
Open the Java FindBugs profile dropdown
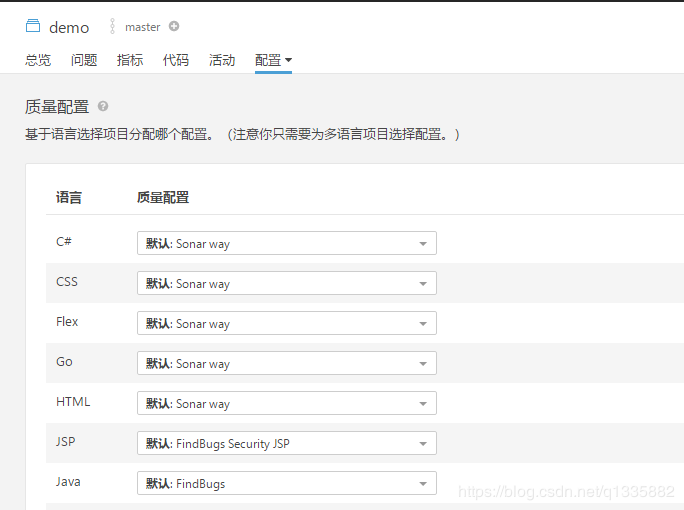[x=287, y=483]
